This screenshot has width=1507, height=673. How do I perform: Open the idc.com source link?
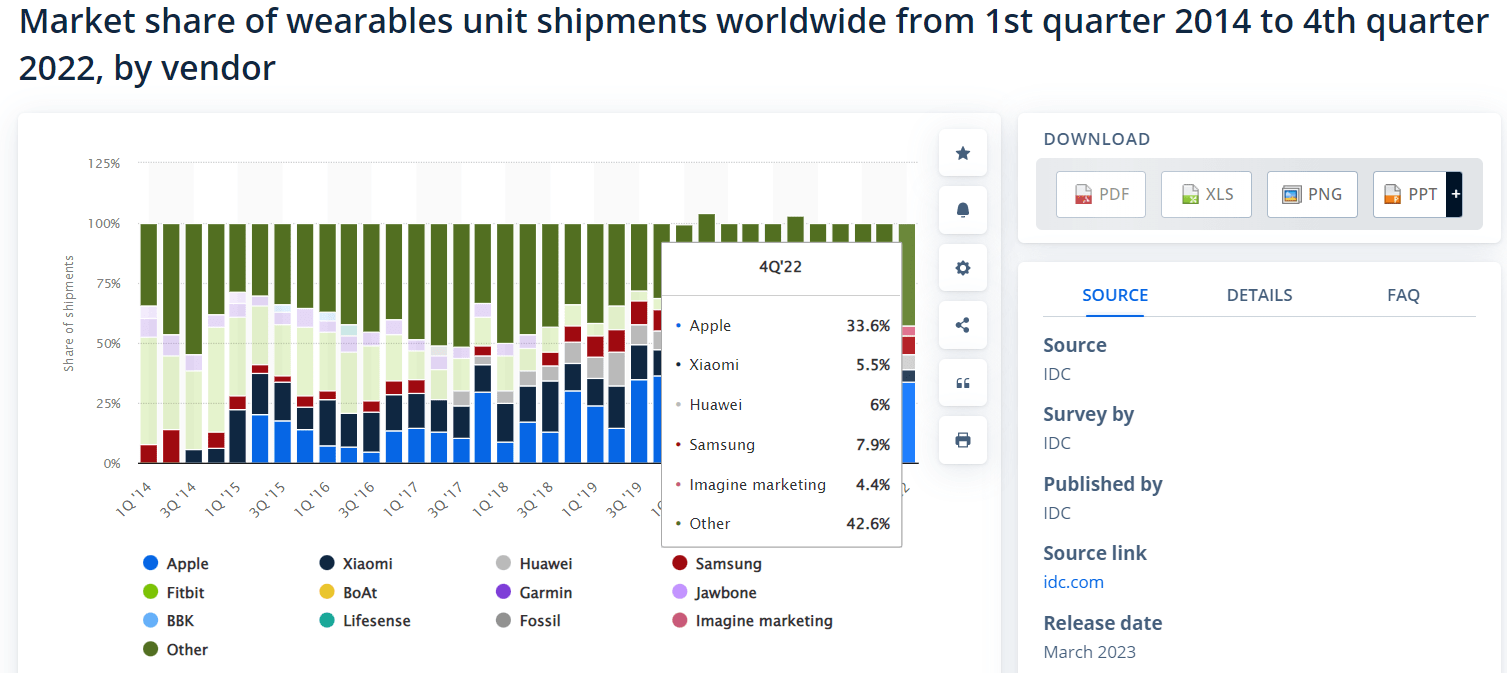tap(1073, 582)
